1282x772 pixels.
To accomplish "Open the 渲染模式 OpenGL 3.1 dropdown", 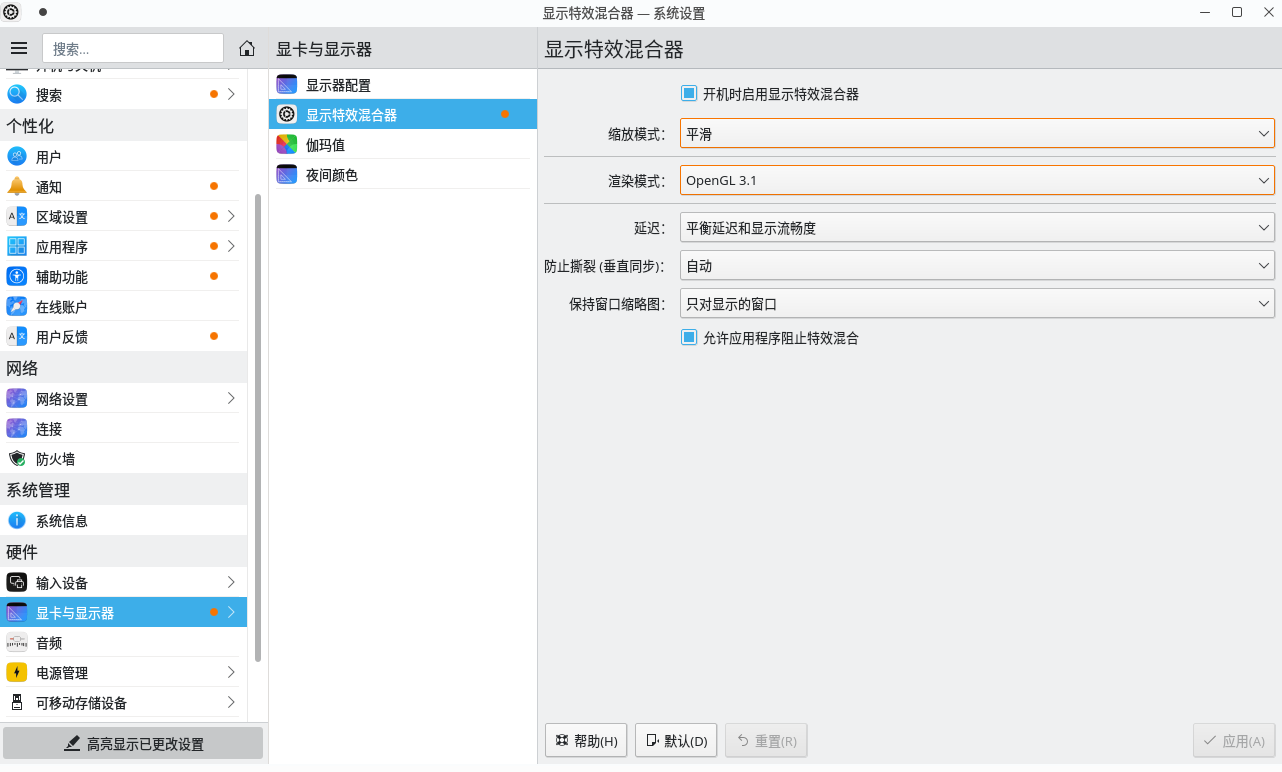I will tap(977, 181).
